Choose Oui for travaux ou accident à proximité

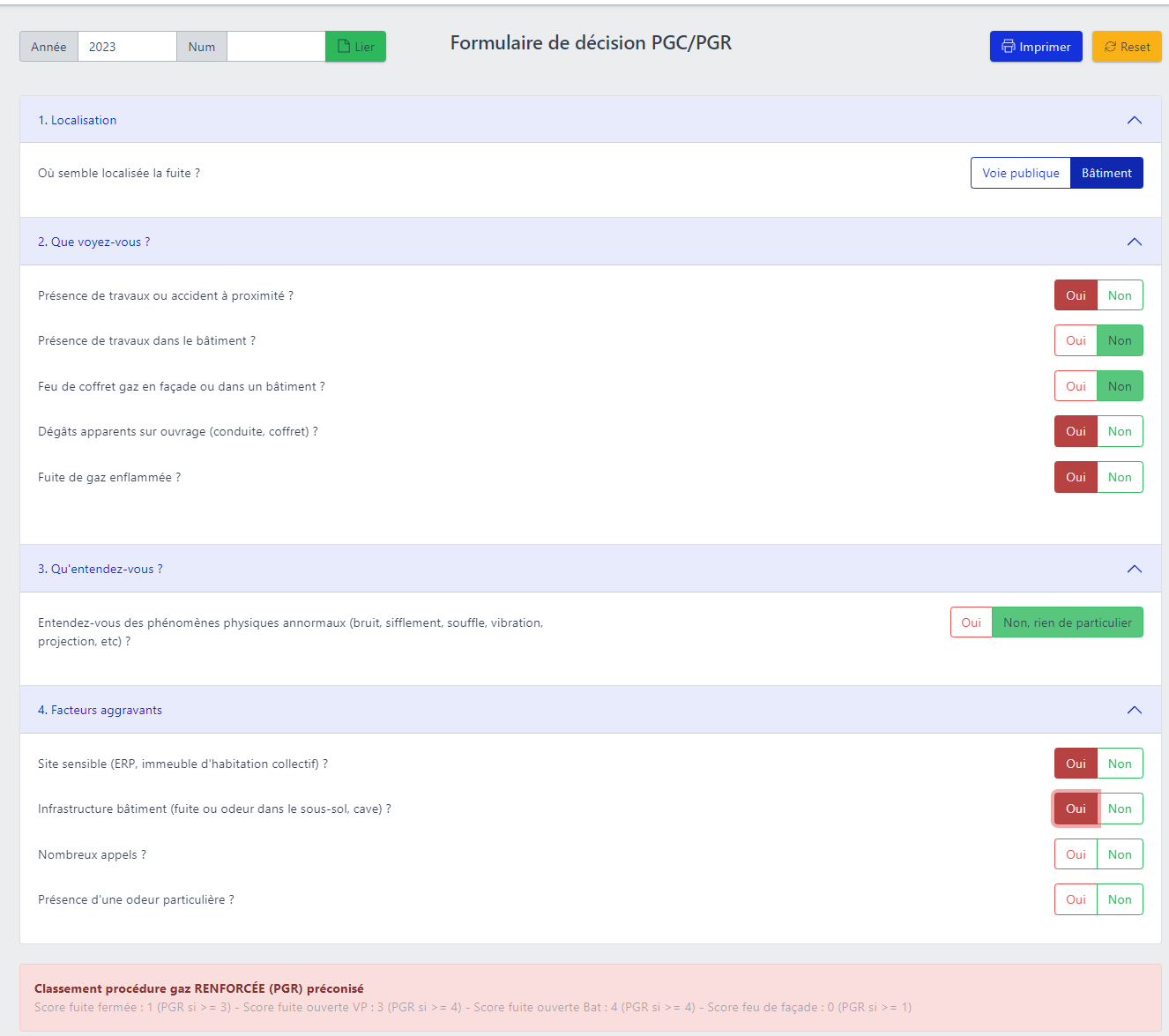click(x=1076, y=295)
